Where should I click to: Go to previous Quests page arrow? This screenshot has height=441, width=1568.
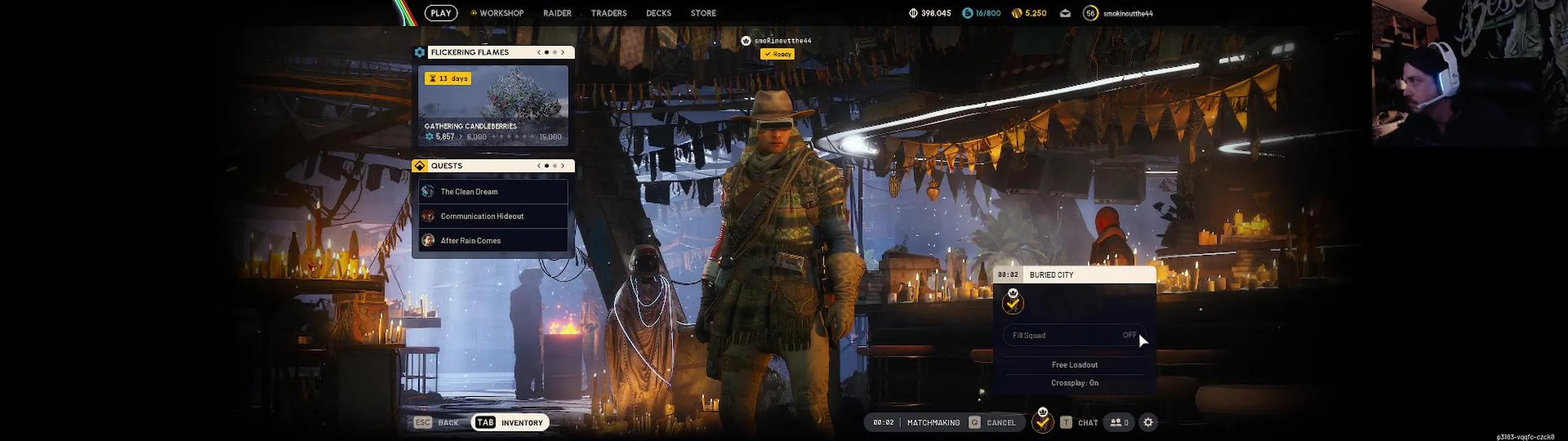pos(539,165)
